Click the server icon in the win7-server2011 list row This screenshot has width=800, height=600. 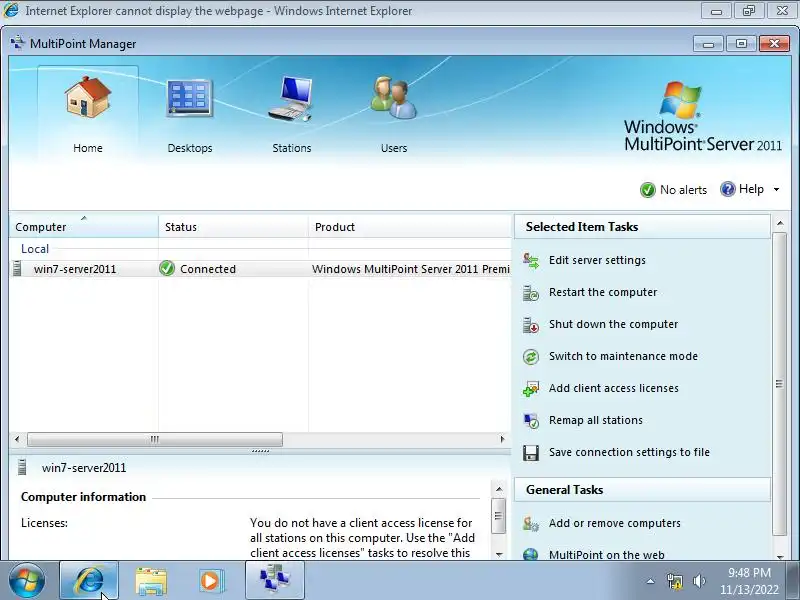click(17, 268)
